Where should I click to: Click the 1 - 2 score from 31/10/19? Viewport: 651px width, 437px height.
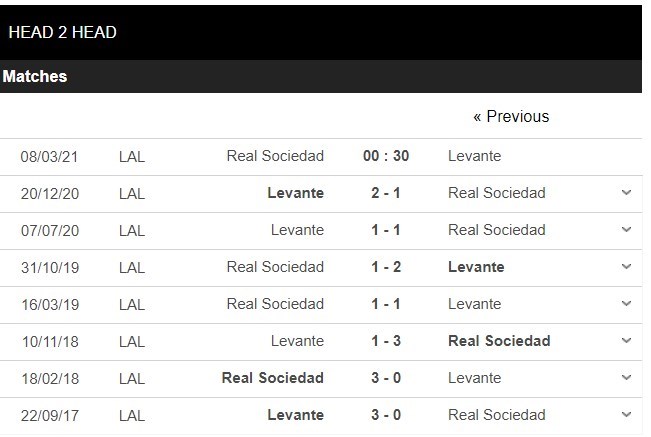386,267
